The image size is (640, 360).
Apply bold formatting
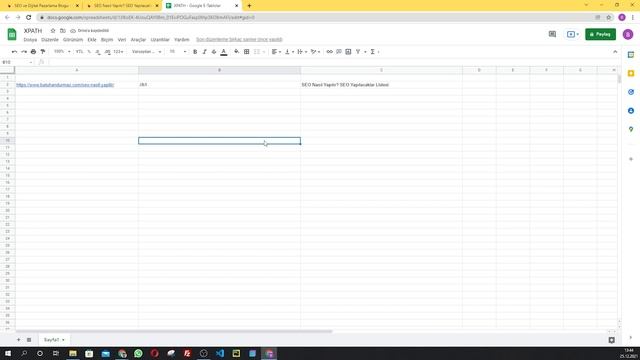click(195, 52)
